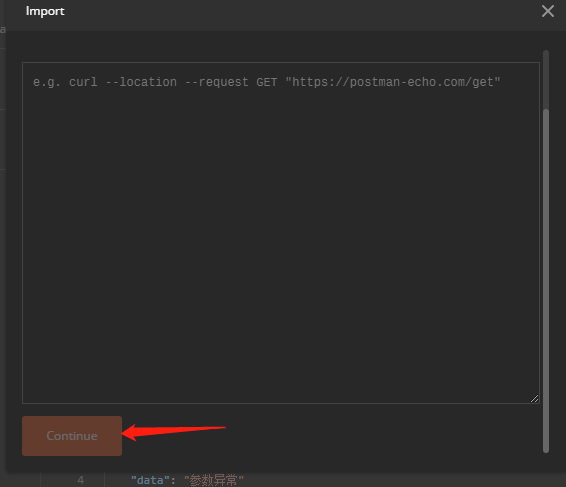Select line number 4 in the response gutter

tap(80, 481)
